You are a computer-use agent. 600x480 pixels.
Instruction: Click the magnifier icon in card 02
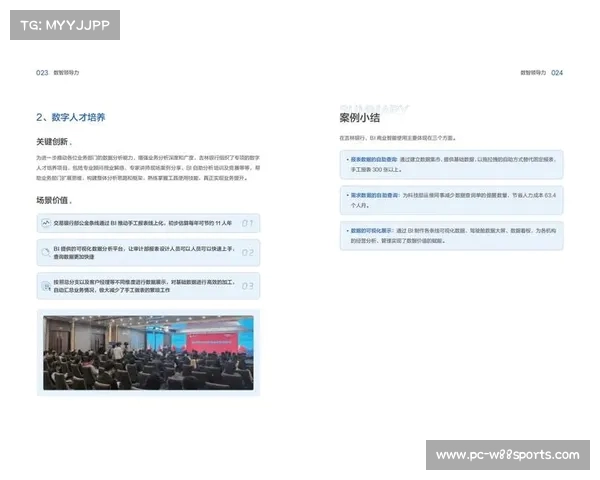[x=46, y=252]
